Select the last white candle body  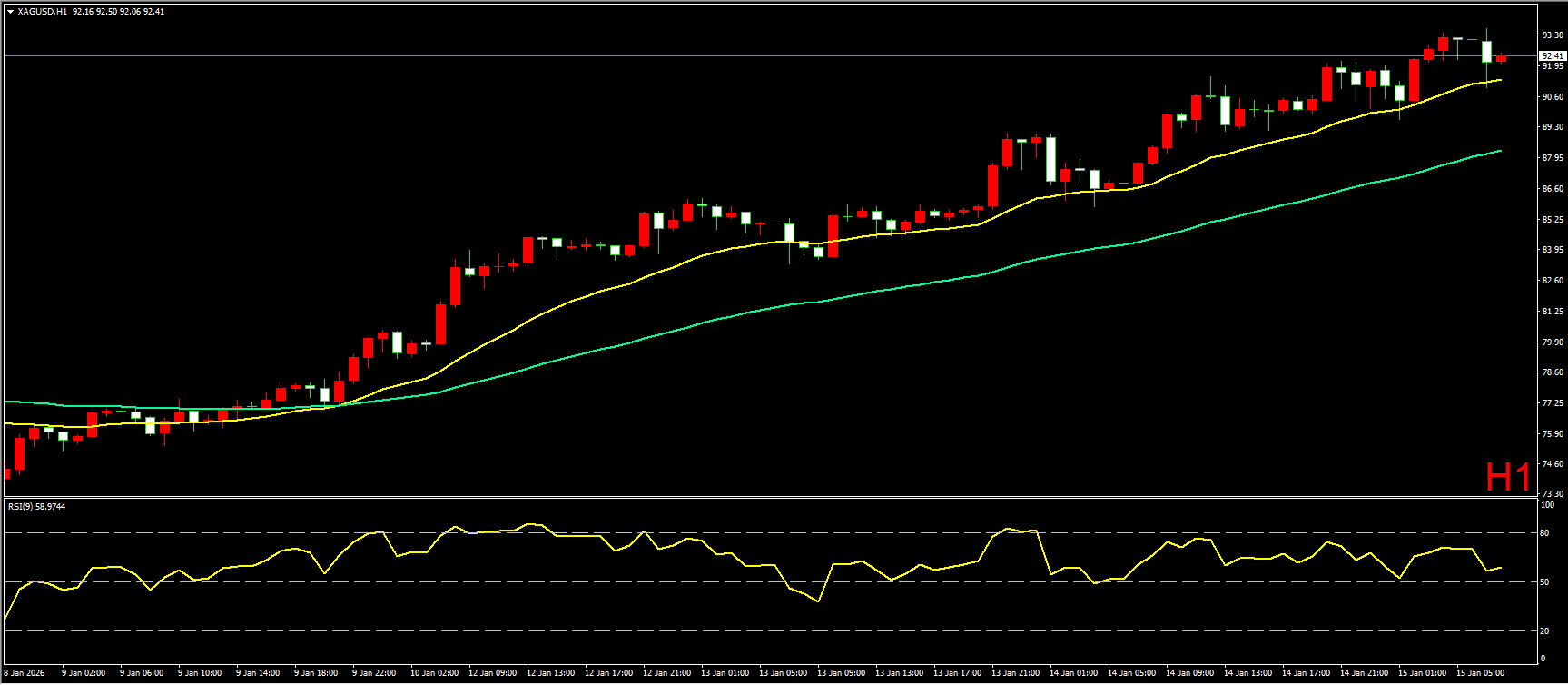(1486, 51)
